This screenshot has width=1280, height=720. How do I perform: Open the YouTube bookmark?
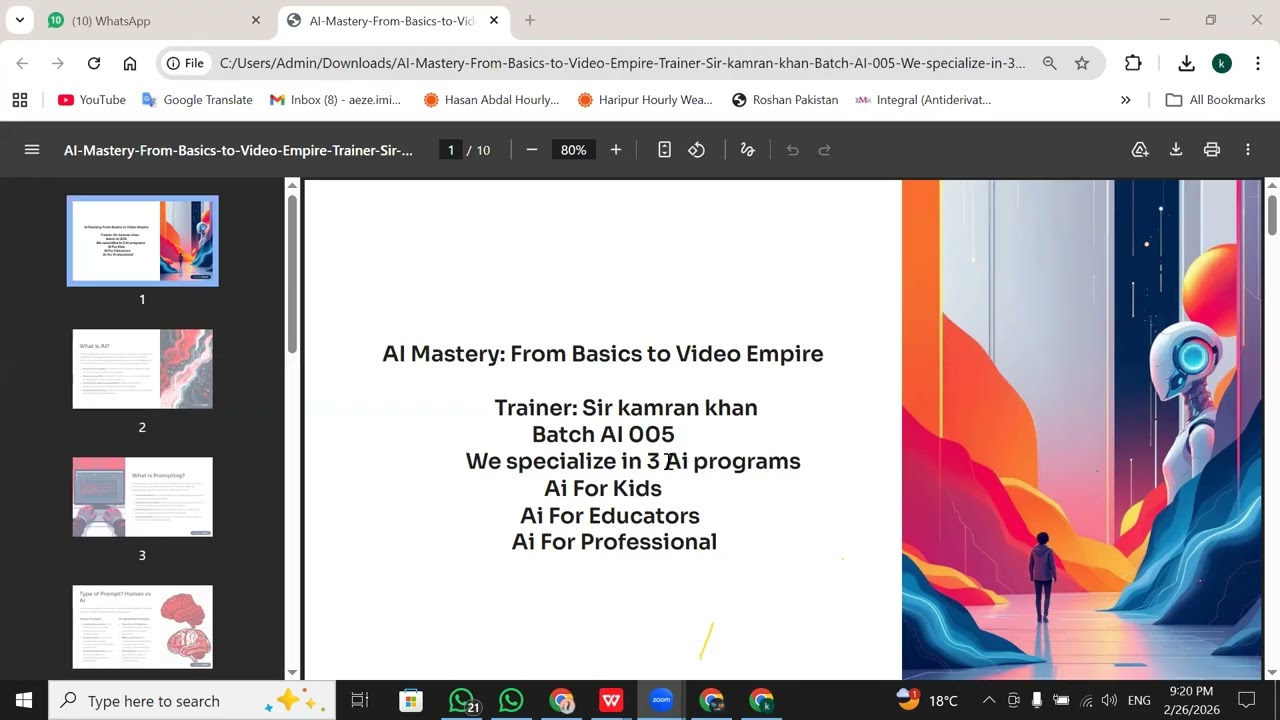[92, 100]
